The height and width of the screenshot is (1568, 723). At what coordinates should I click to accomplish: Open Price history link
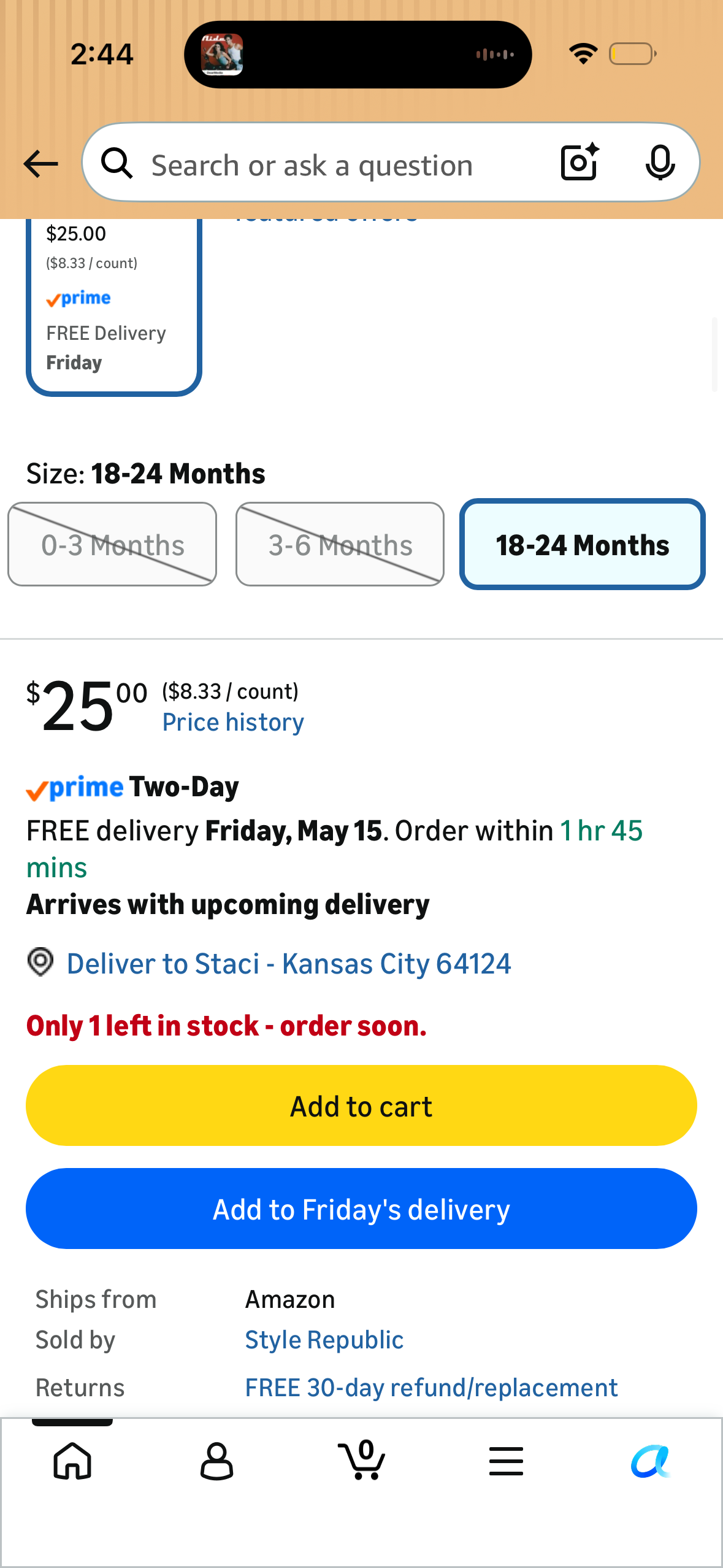233,722
